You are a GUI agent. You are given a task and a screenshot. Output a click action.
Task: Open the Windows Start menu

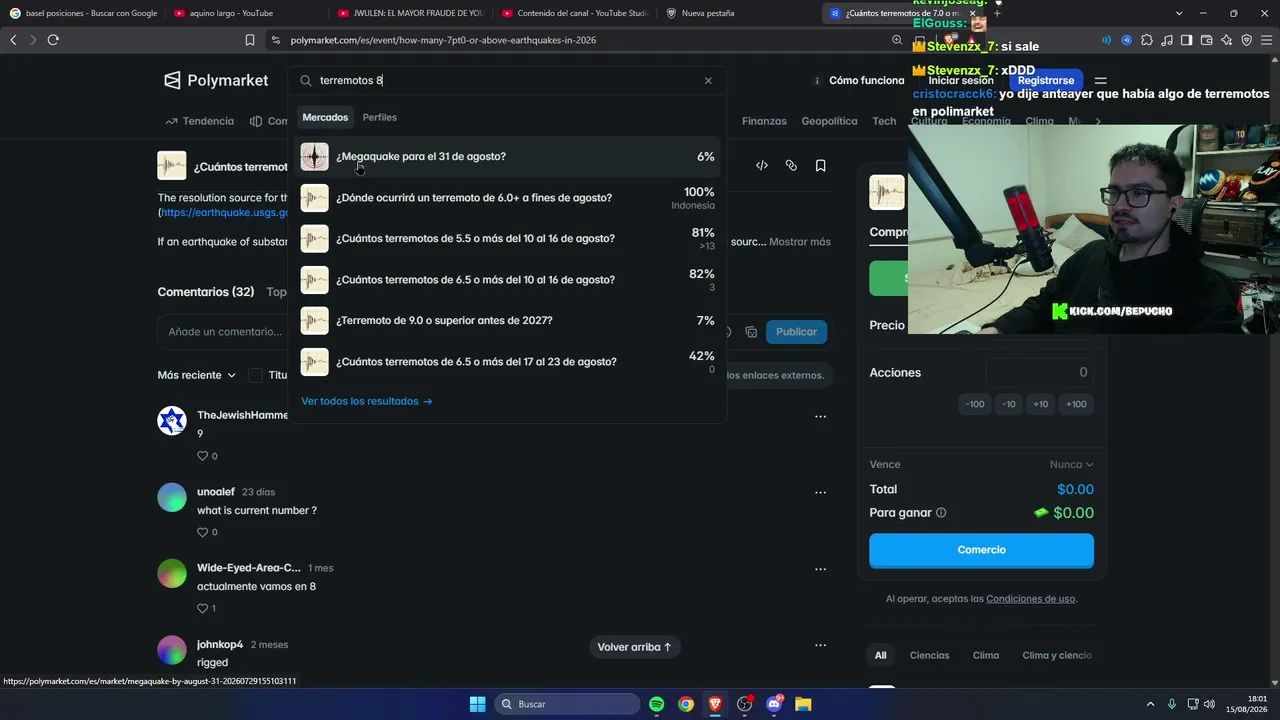click(477, 704)
